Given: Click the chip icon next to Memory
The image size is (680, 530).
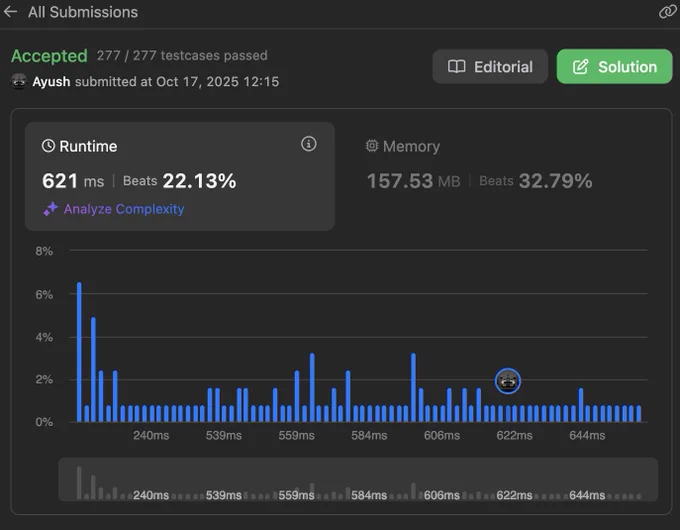Looking at the screenshot, I should pos(372,146).
